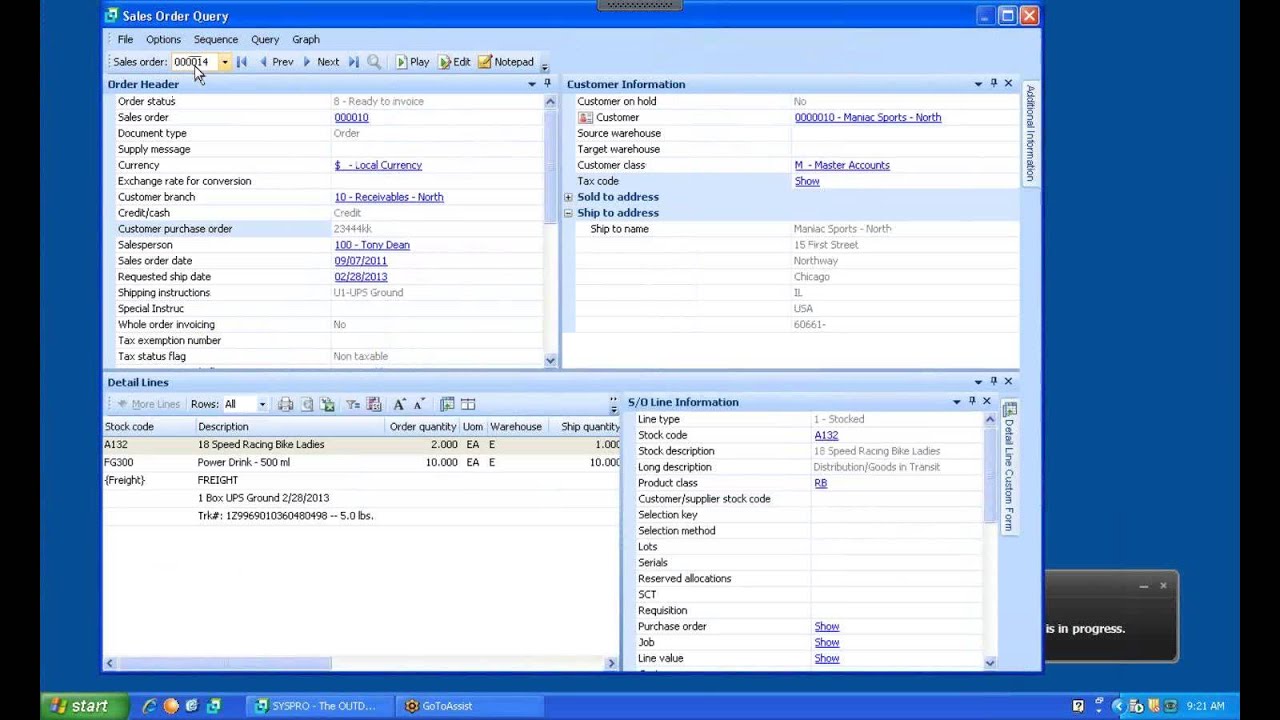
Task: Open the Graph menu
Action: (x=306, y=40)
